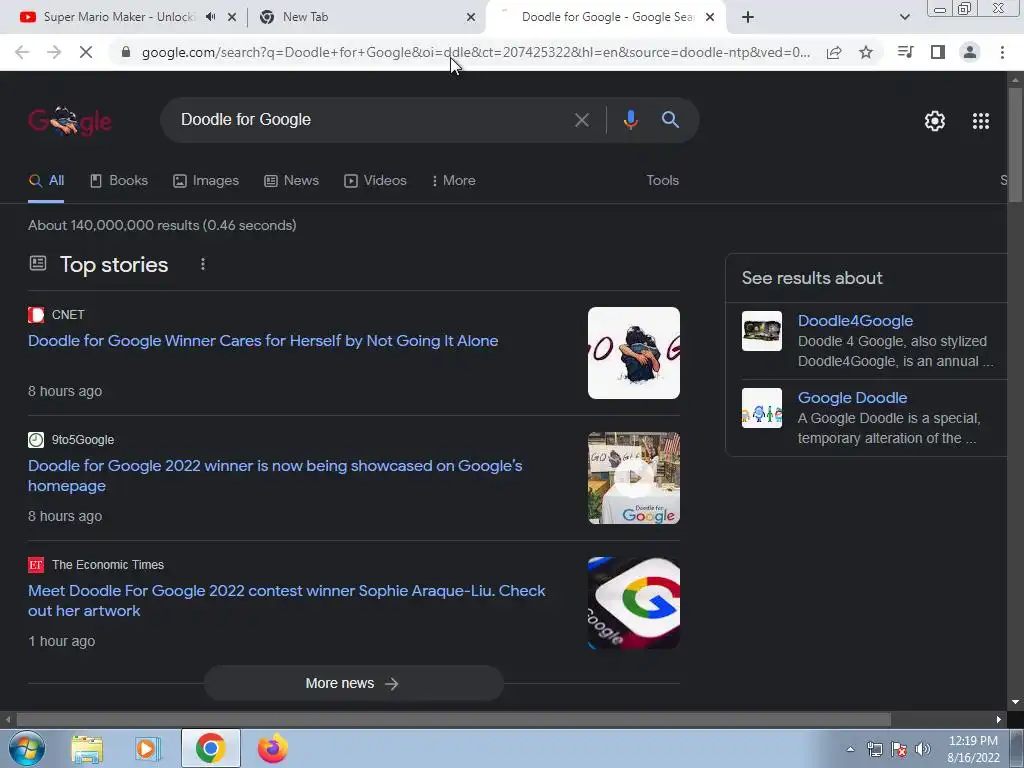Select the Books results tab
The width and height of the screenshot is (1024, 768).
(x=119, y=181)
